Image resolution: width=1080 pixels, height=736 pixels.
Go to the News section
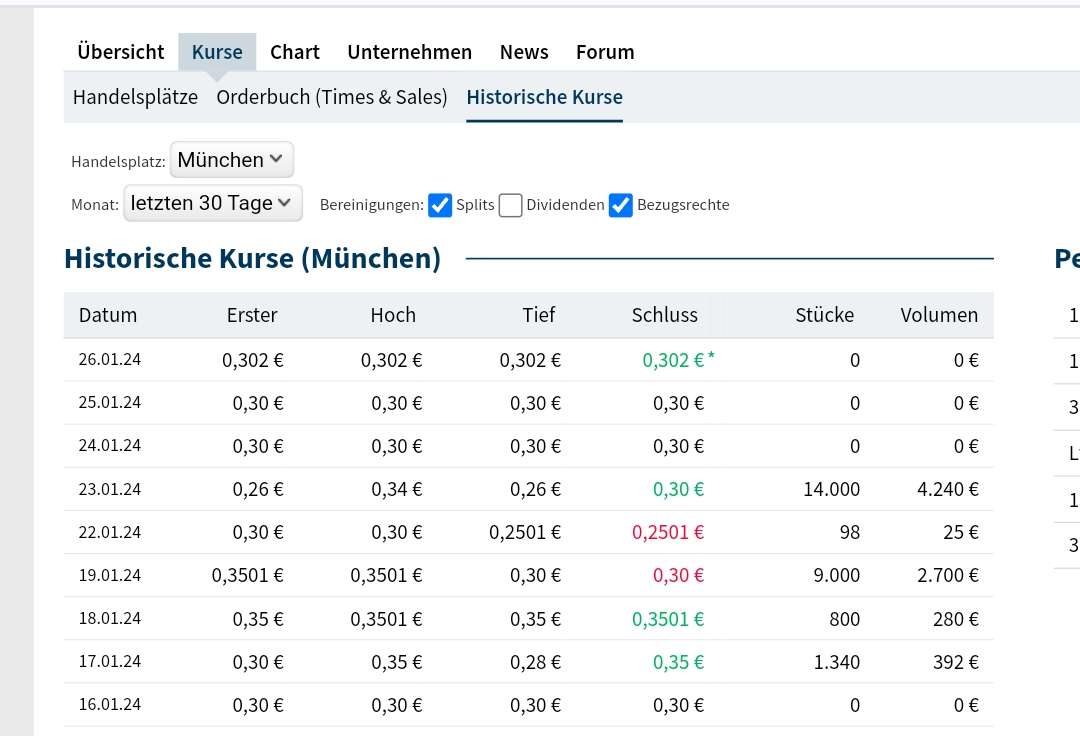click(x=524, y=51)
